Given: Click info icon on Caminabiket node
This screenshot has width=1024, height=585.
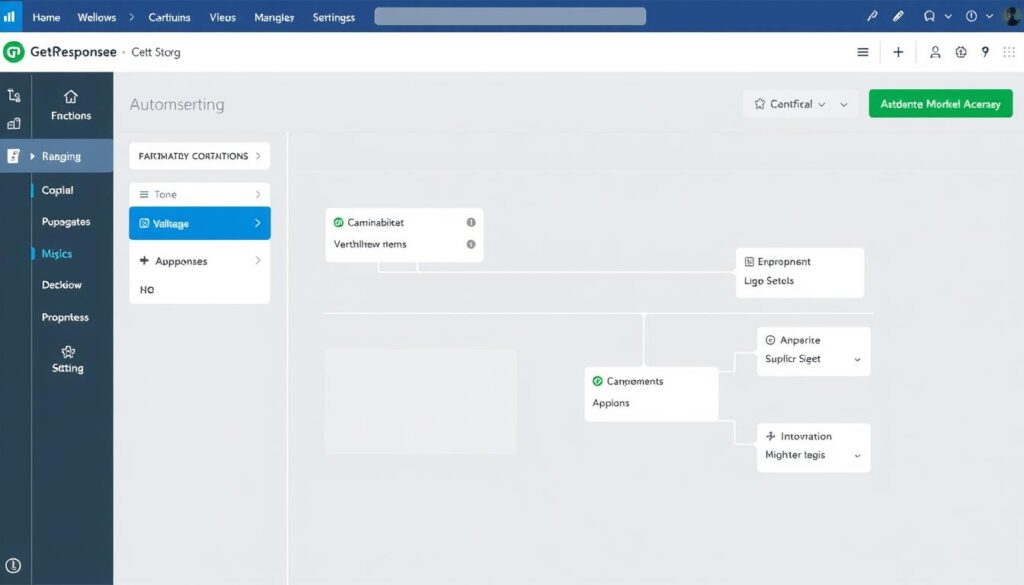Looking at the screenshot, I should (x=471, y=223).
